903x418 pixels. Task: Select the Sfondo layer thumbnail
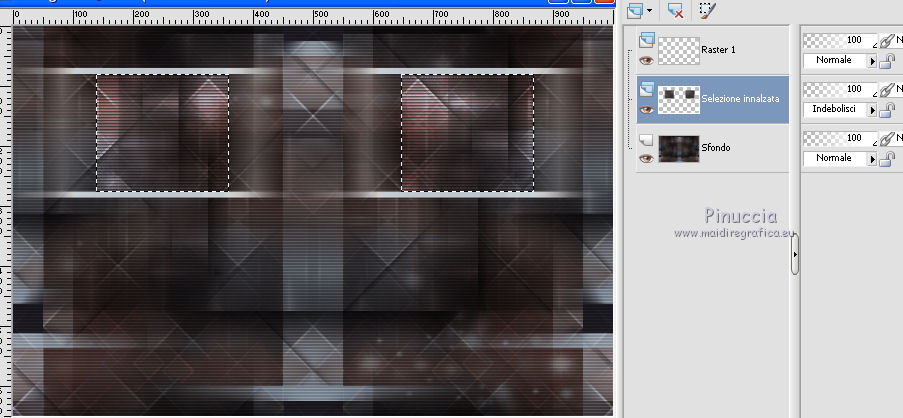pos(679,149)
